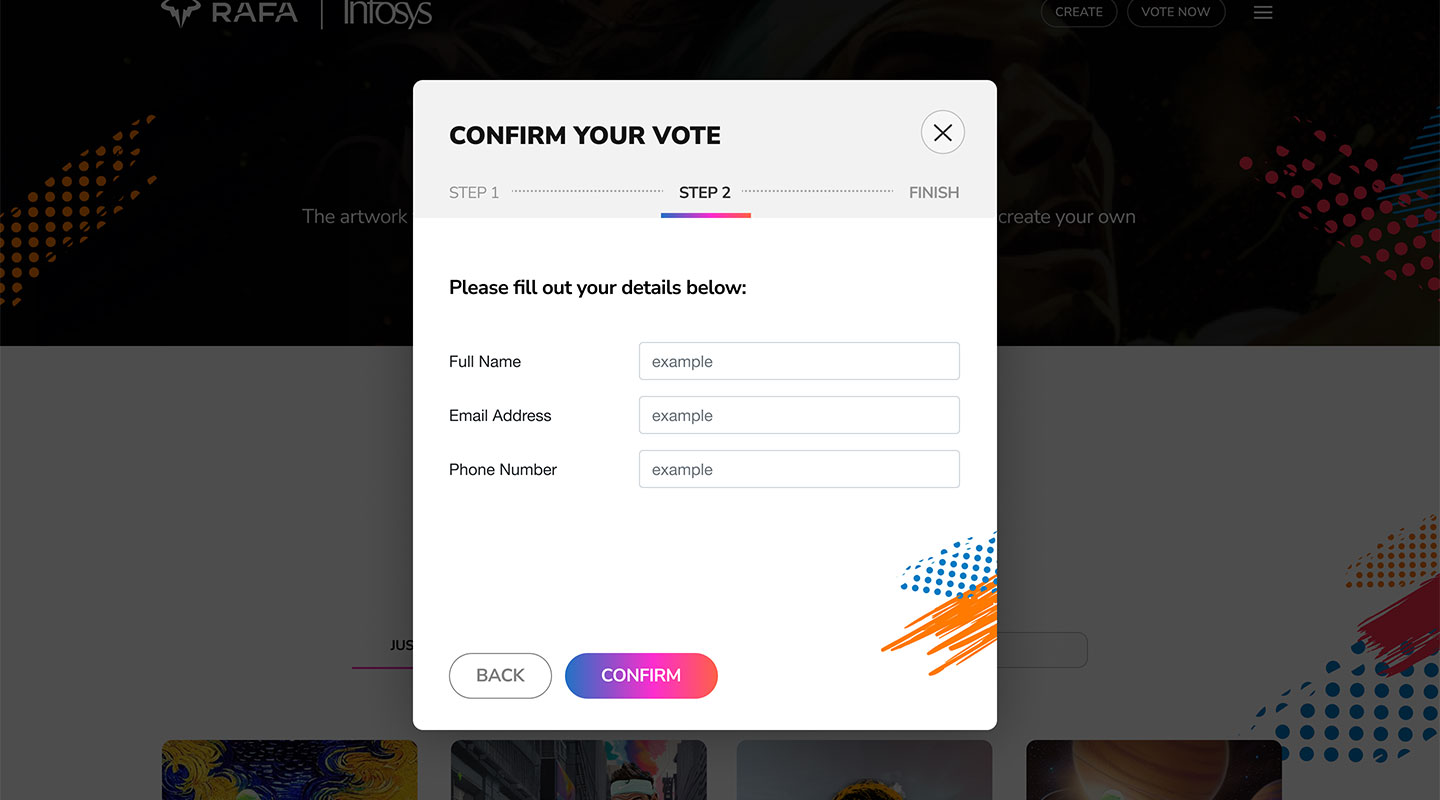The height and width of the screenshot is (800, 1440).
Task: Open the ringed planet artwork thumbnail
Action: [x=1153, y=770]
